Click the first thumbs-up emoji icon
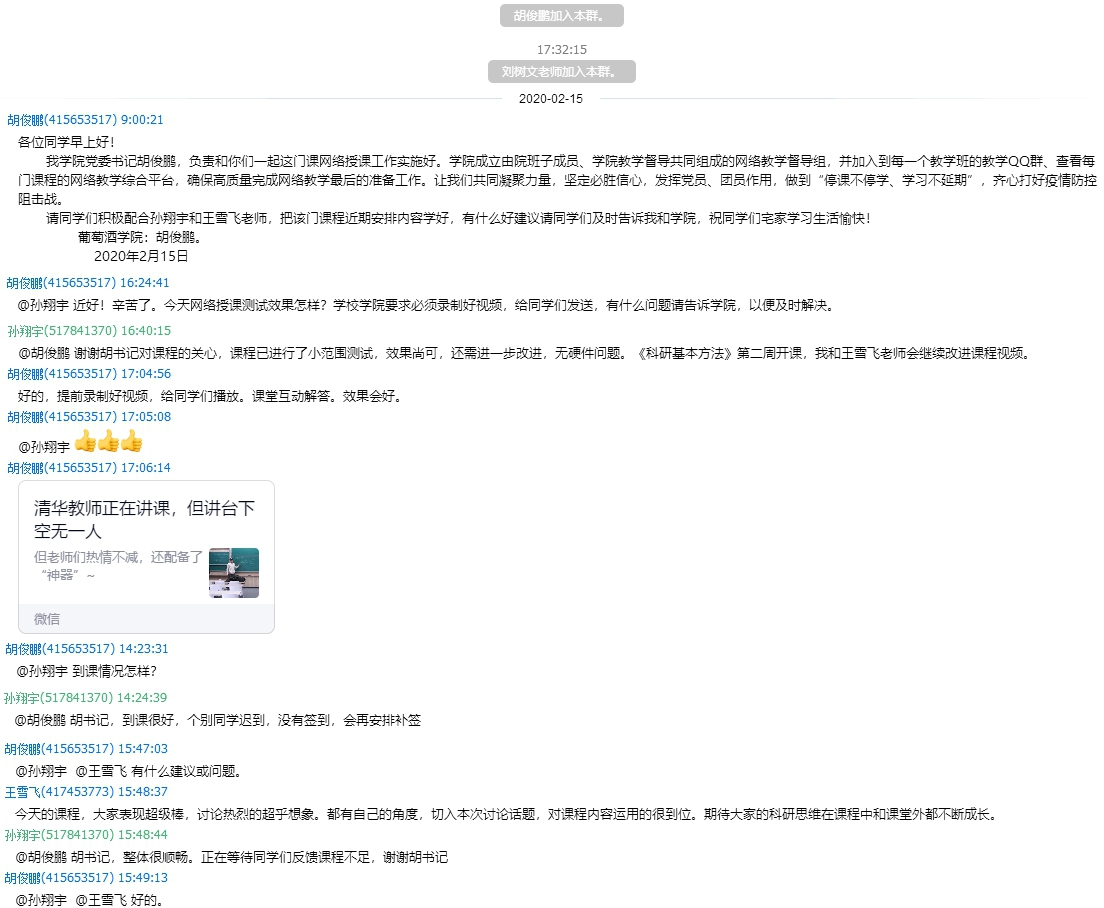Viewport: 1104px width, 908px height. point(85,441)
